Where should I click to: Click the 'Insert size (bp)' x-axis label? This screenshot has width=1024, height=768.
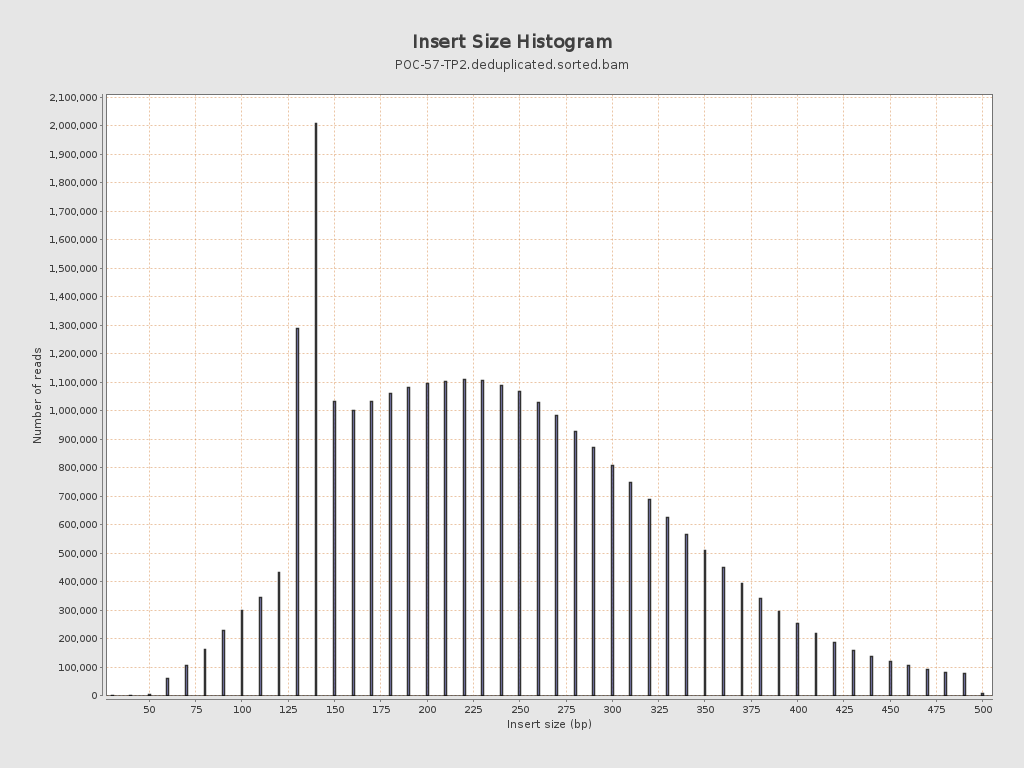pos(549,724)
